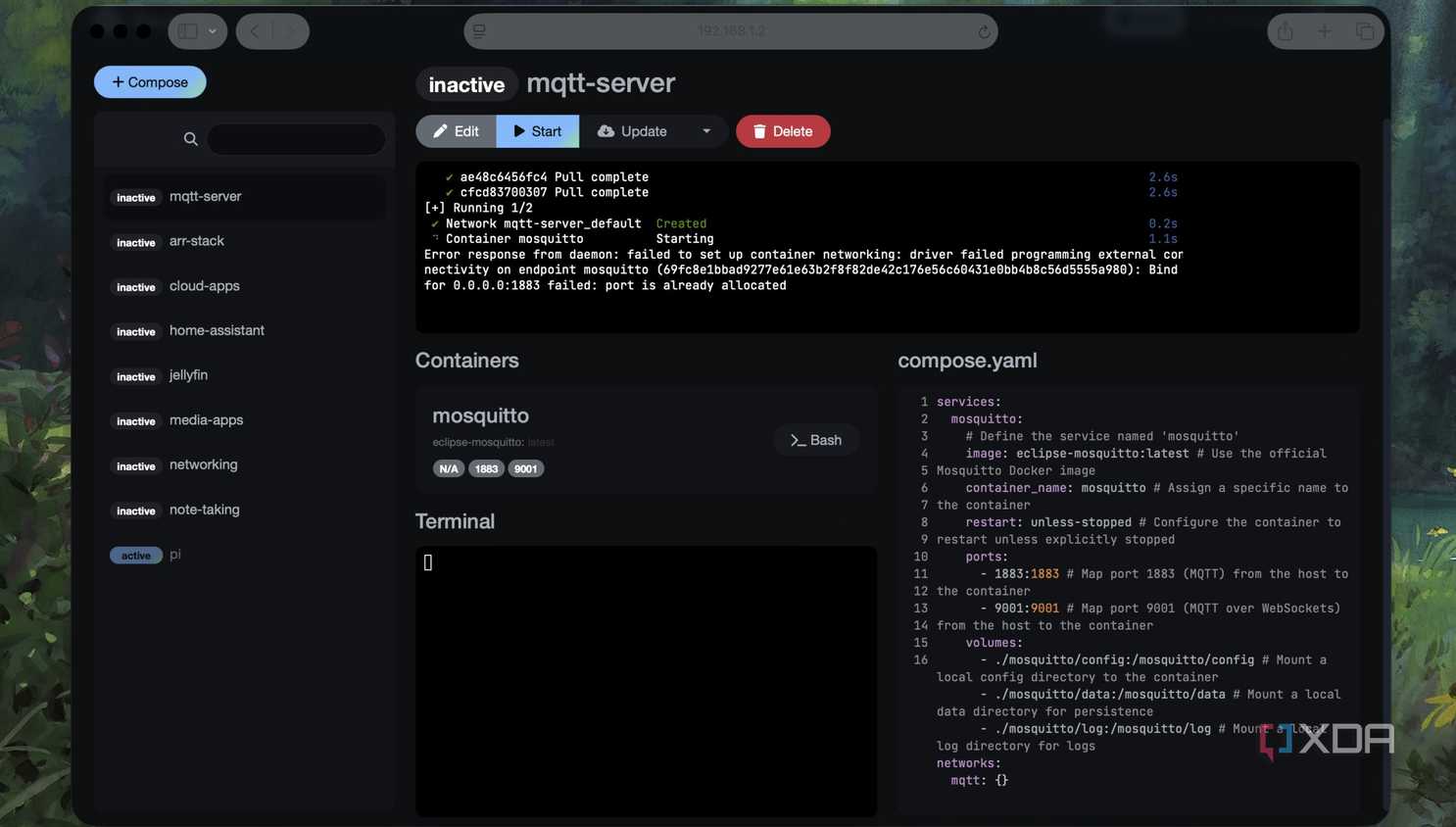1456x827 pixels.
Task: Click the 'services:' line in compose.yaml
Action: [968, 402]
